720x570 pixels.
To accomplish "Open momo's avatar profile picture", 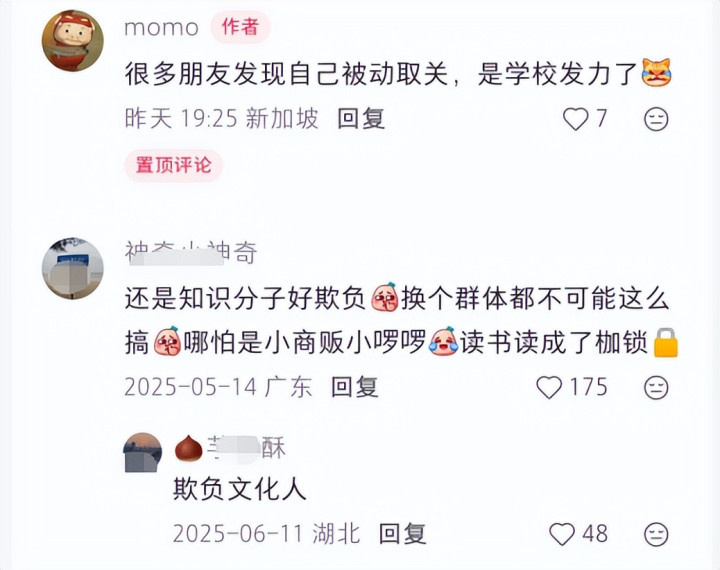I will (x=73, y=40).
